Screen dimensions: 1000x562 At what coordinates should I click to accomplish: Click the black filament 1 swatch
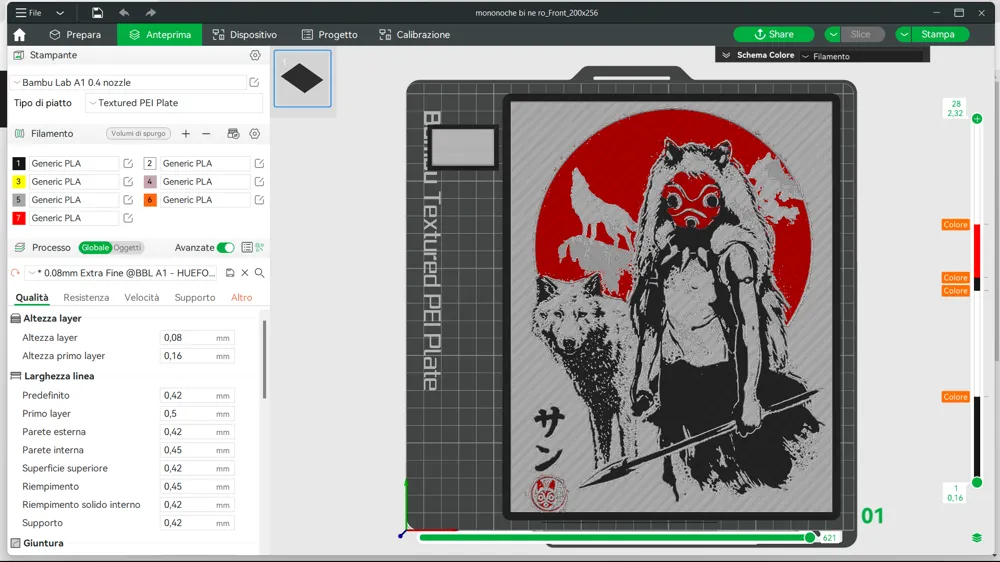point(18,163)
